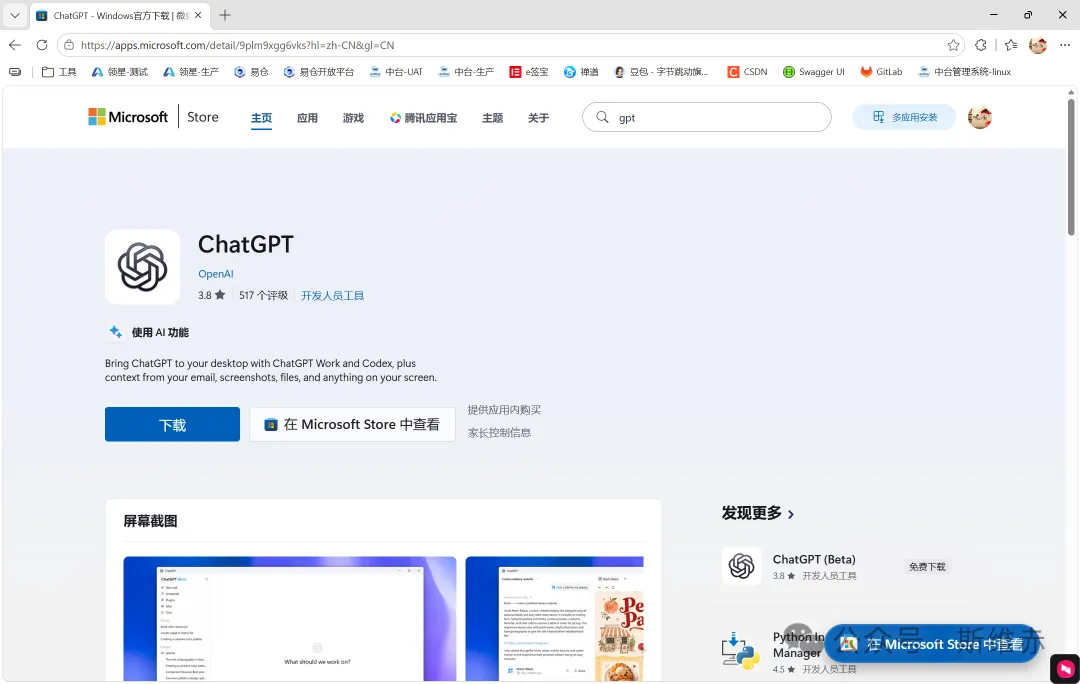Bookmark this page with the star icon
The width and height of the screenshot is (1080, 684).
tap(953, 45)
